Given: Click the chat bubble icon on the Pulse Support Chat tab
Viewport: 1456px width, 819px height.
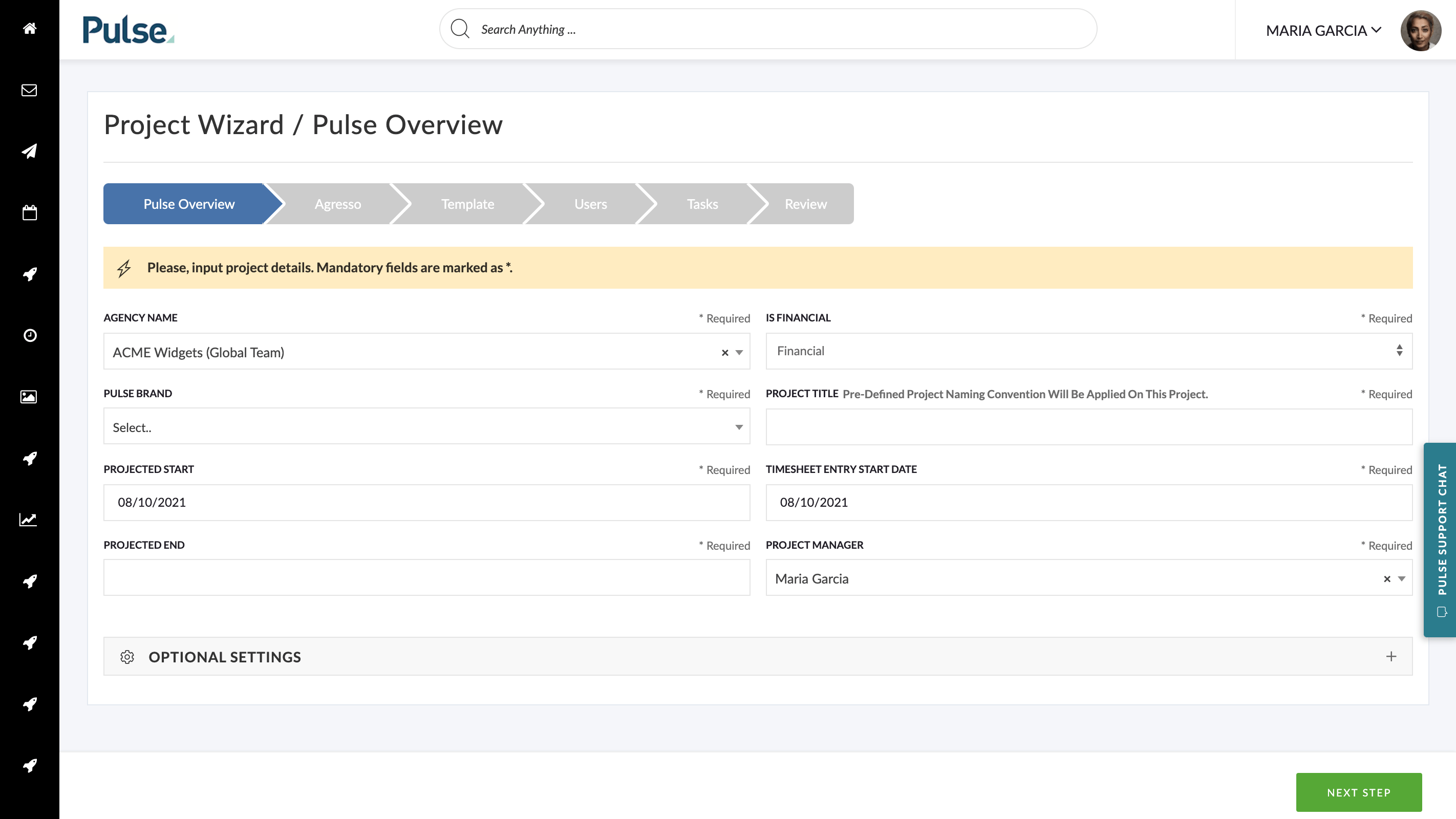Looking at the screenshot, I should pyautogui.click(x=1442, y=612).
